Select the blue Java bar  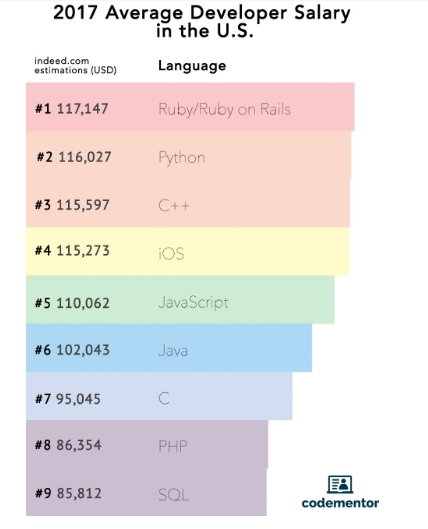(x=169, y=348)
